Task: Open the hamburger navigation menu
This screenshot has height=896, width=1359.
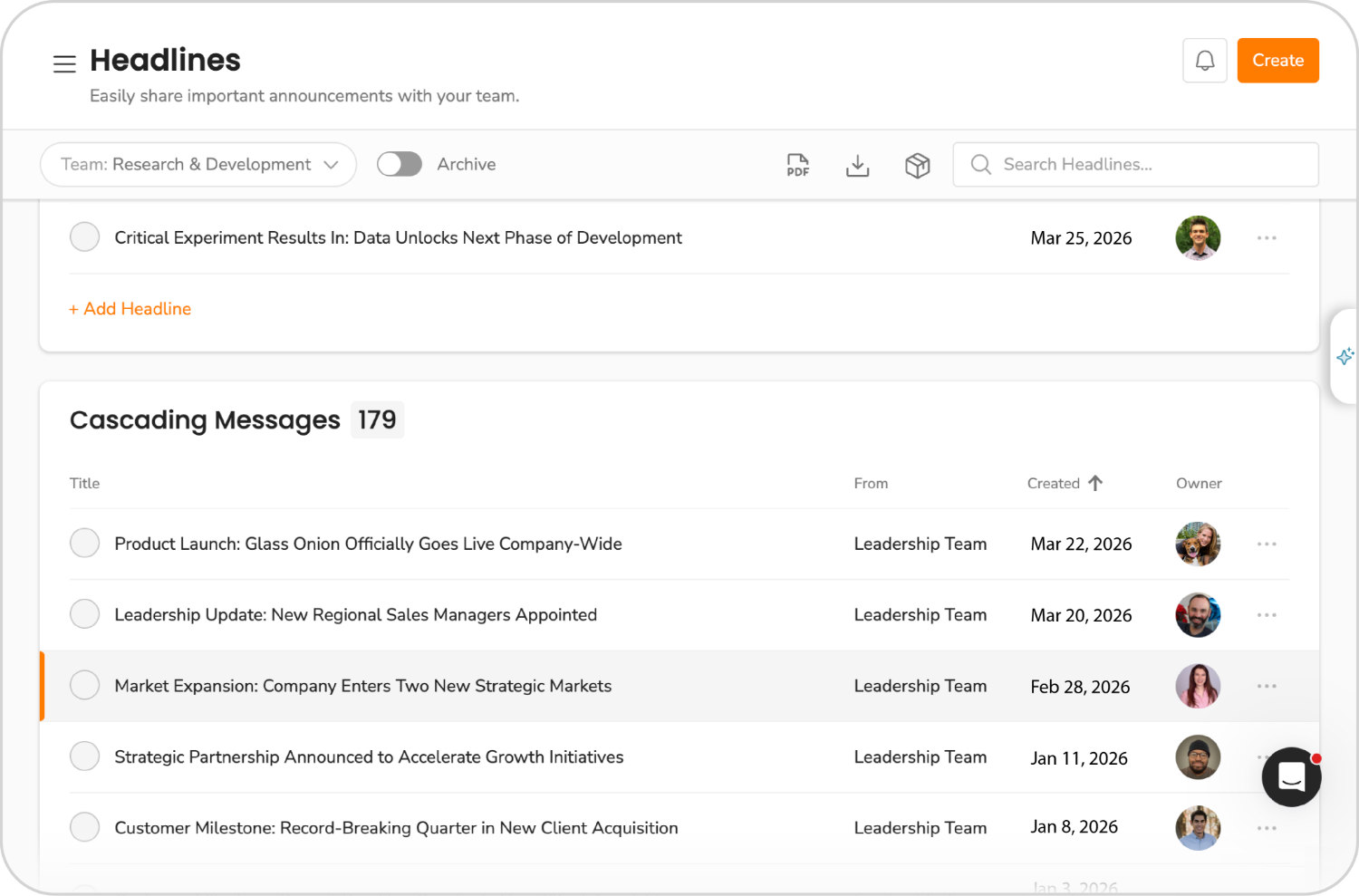Action: [x=64, y=64]
